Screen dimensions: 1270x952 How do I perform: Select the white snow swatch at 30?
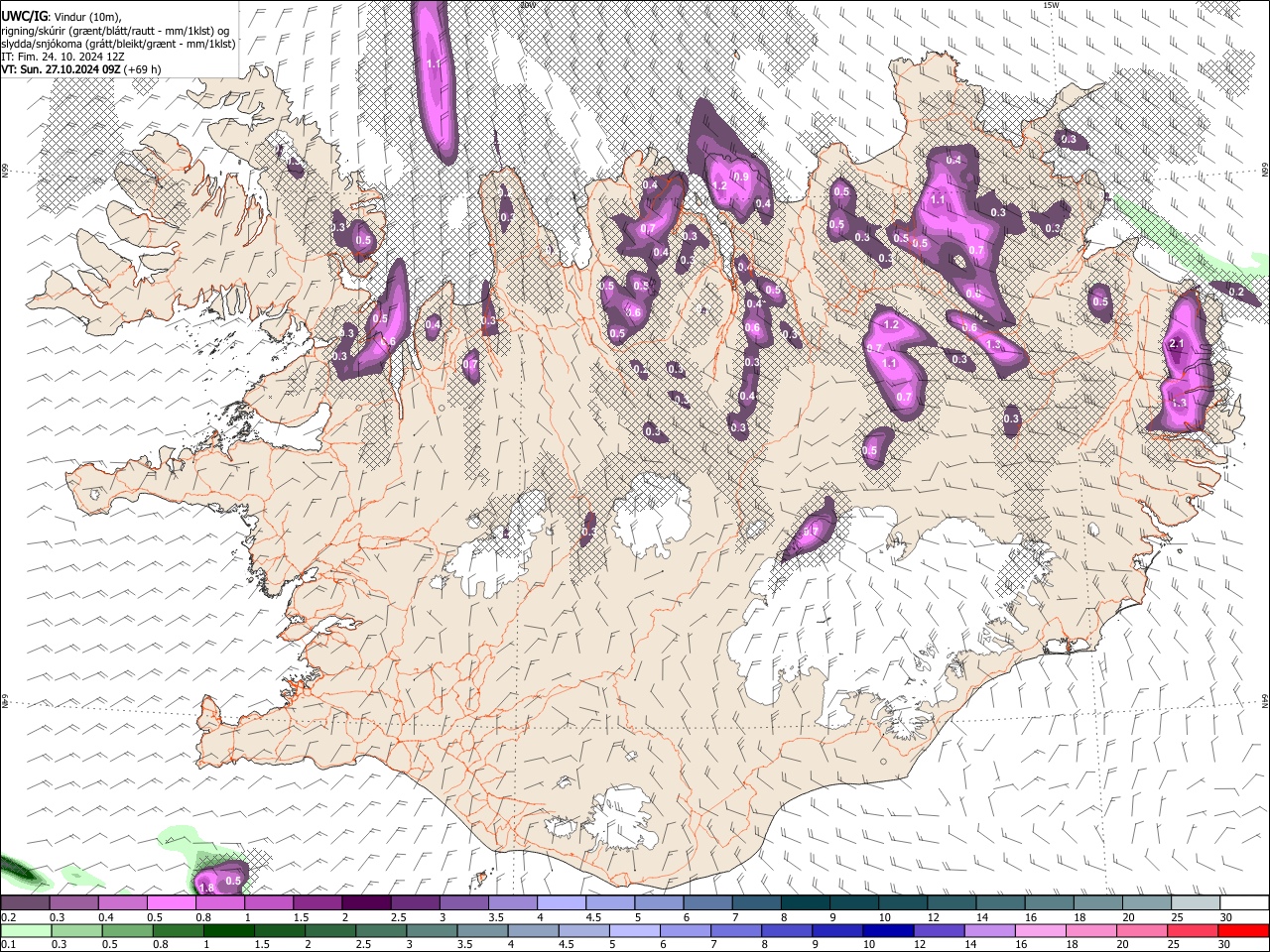coord(1244,903)
